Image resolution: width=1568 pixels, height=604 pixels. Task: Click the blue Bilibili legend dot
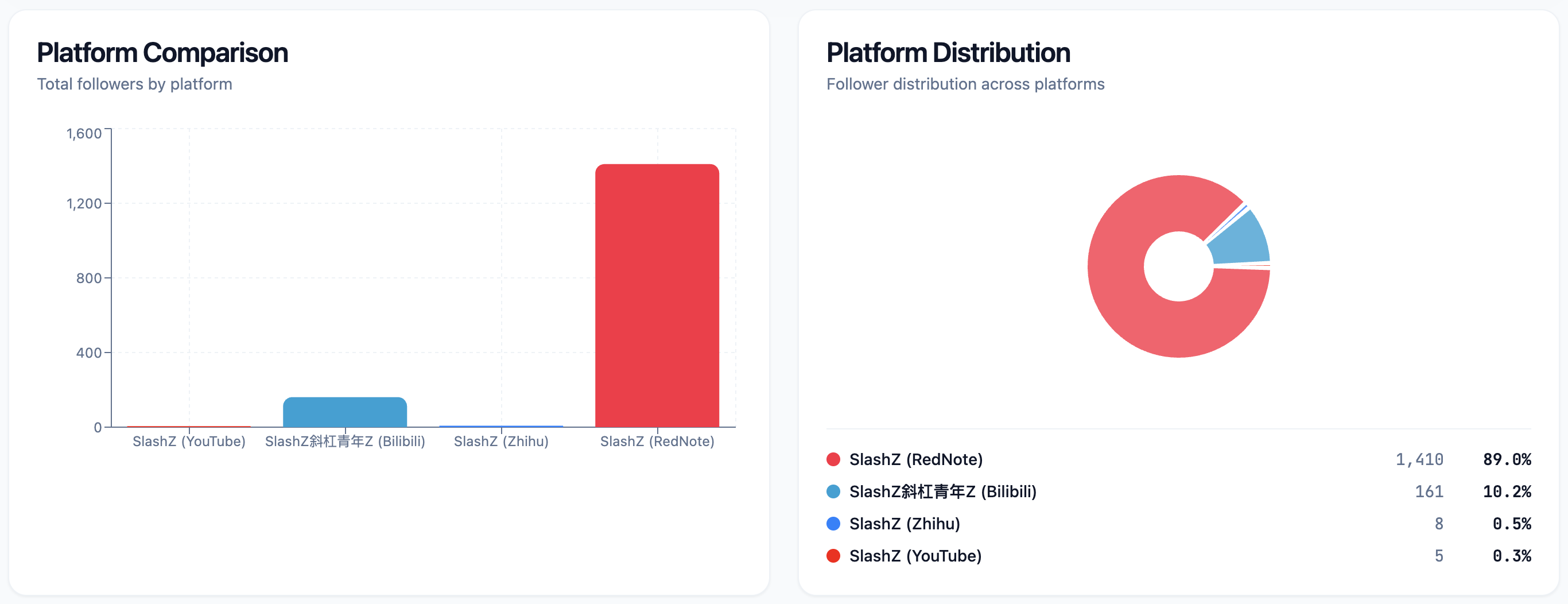click(833, 492)
